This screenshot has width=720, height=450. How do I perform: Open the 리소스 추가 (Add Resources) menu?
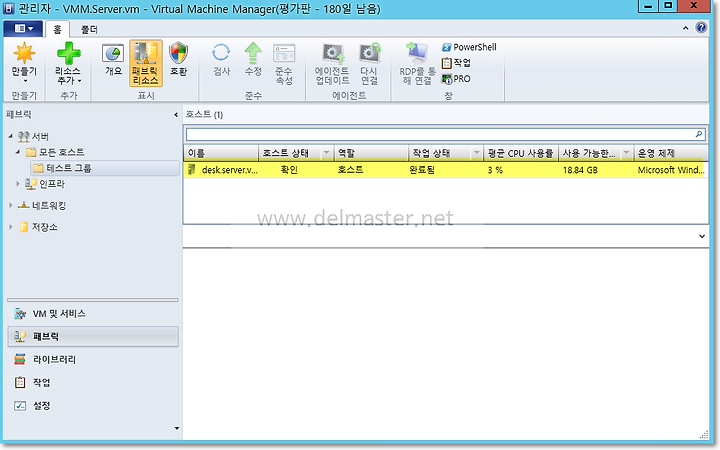[68, 63]
